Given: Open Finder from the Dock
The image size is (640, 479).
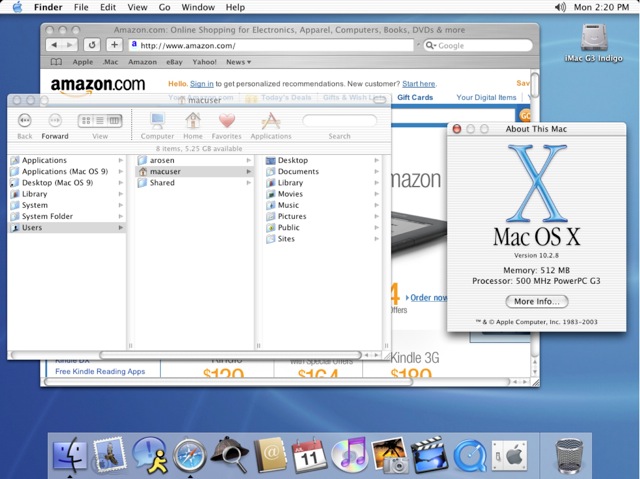Looking at the screenshot, I should (x=70, y=455).
